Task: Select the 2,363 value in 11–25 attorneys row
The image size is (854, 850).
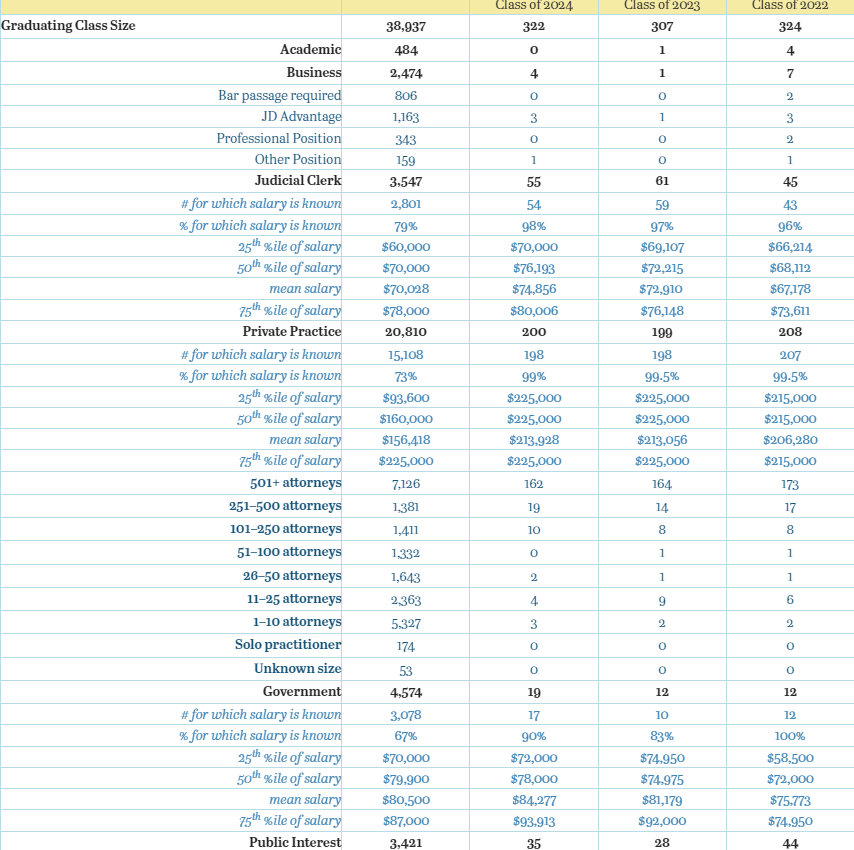Action: click(406, 601)
